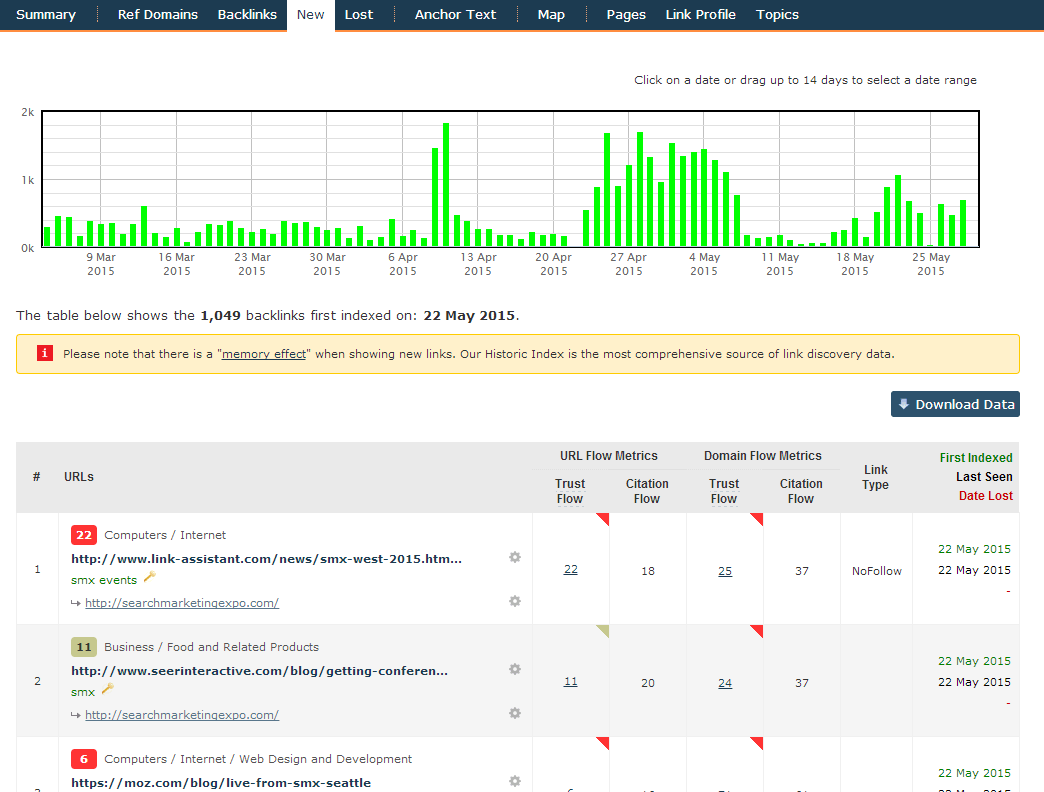Image resolution: width=1044 pixels, height=792 pixels.
Task: Open the link-assistant.com smx-west-2015 URL
Action: tap(266, 559)
